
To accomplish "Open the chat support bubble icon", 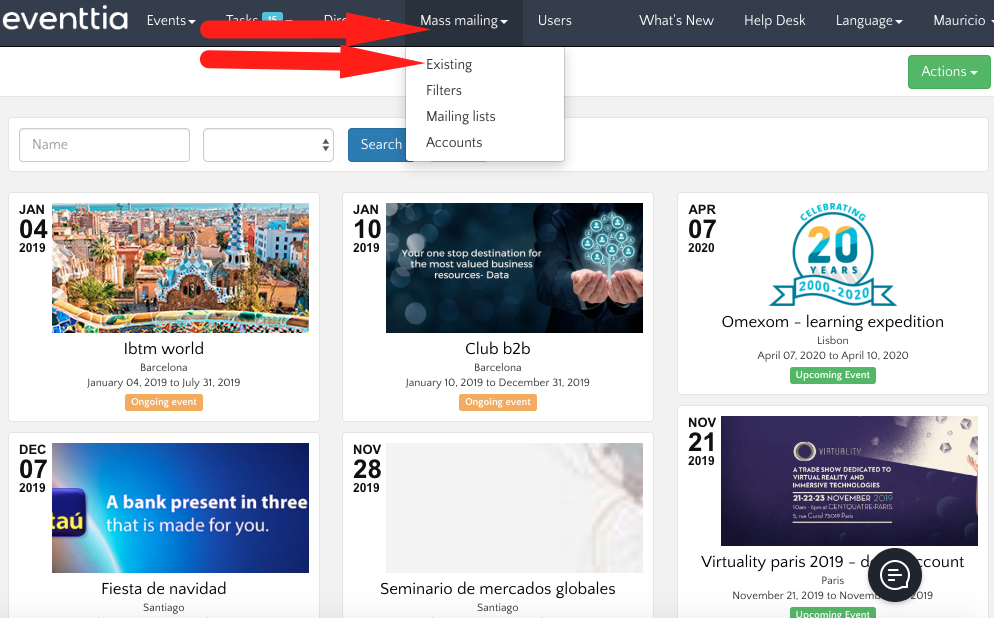I will point(894,575).
